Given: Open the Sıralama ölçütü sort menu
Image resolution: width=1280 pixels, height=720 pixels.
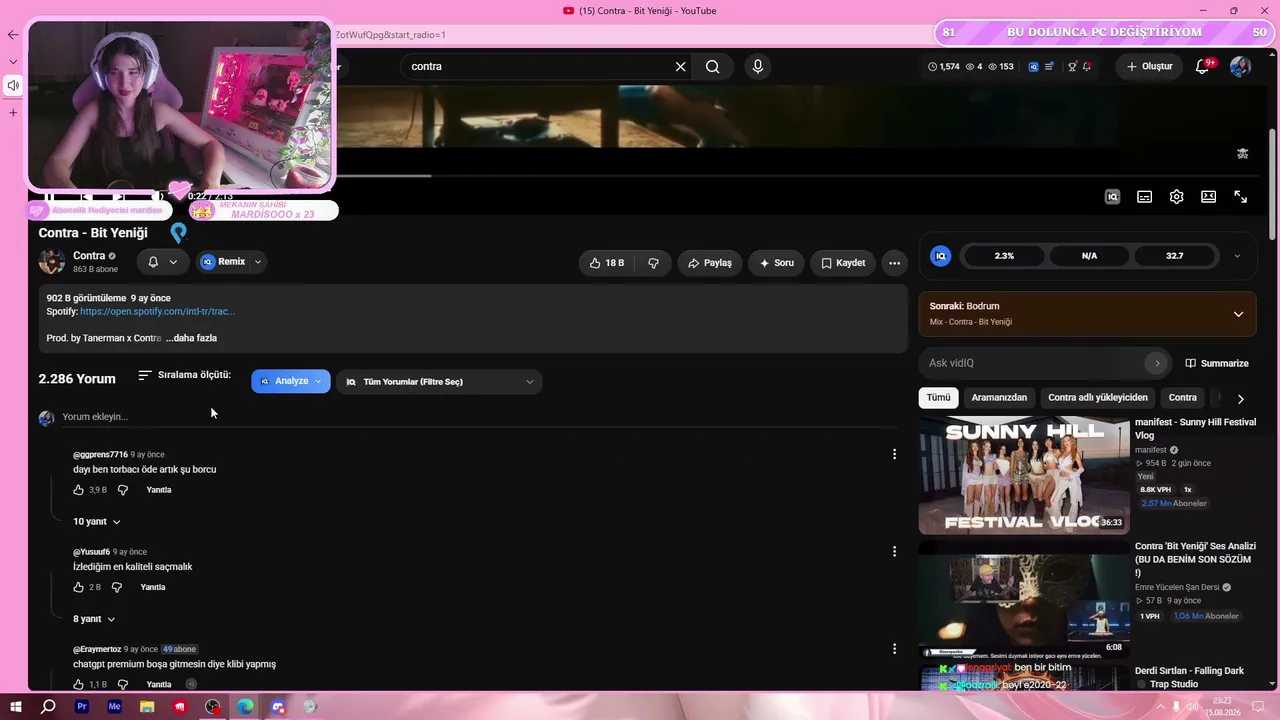Looking at the screenshot, I should coord(185,375).
